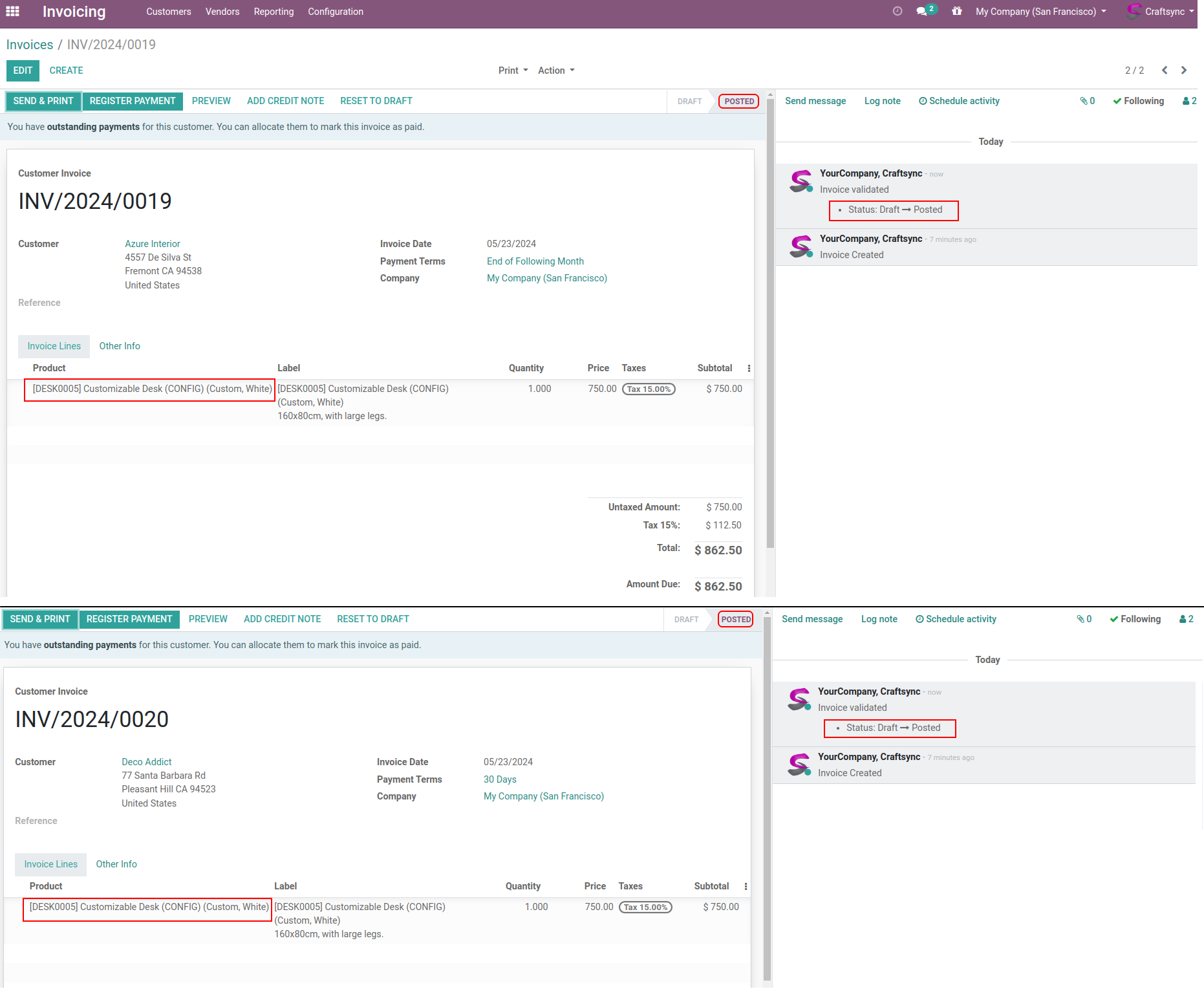This screenshot has height=989, width=1204.
Task: Expand the Print dropdown
Action: 513,71
